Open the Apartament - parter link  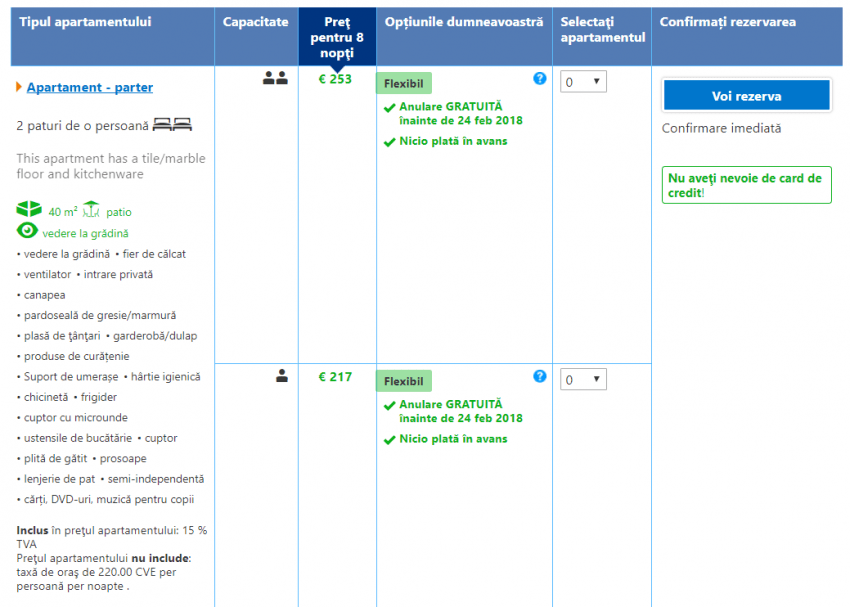tap(90, 88)
